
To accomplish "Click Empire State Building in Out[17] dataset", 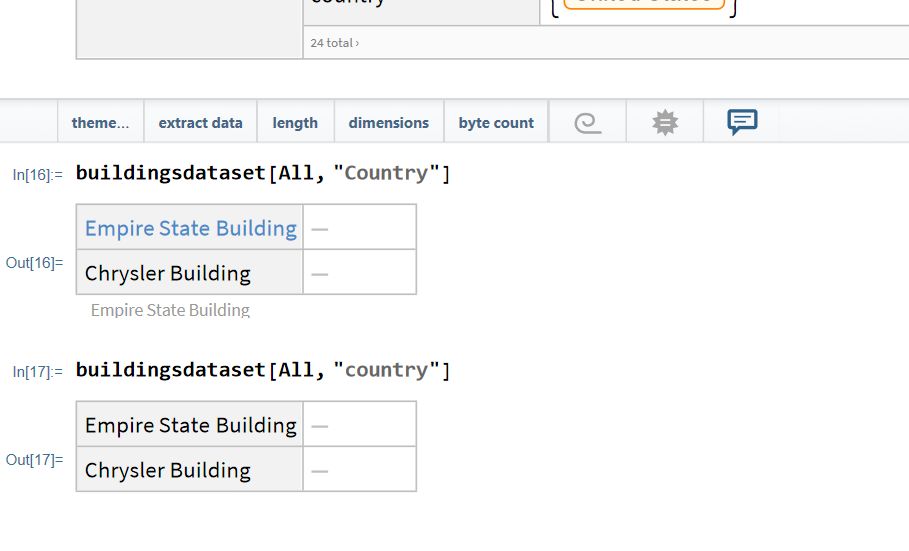I will [x=191, y=425].
